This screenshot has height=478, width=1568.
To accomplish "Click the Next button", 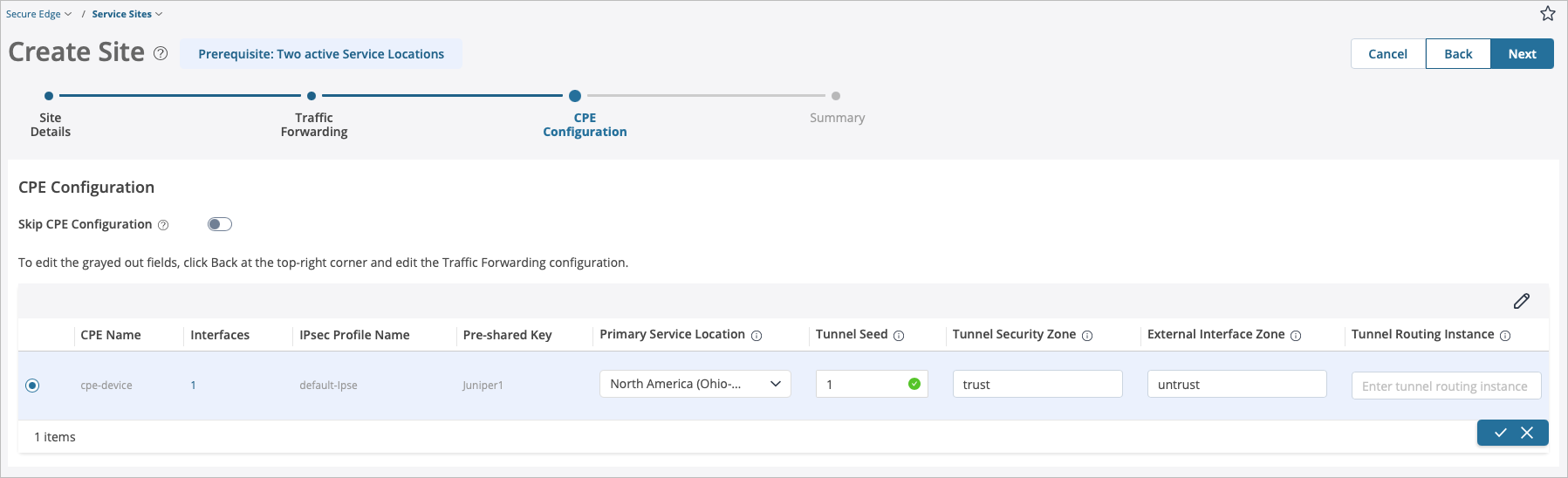I will [x=1521, y=54].
